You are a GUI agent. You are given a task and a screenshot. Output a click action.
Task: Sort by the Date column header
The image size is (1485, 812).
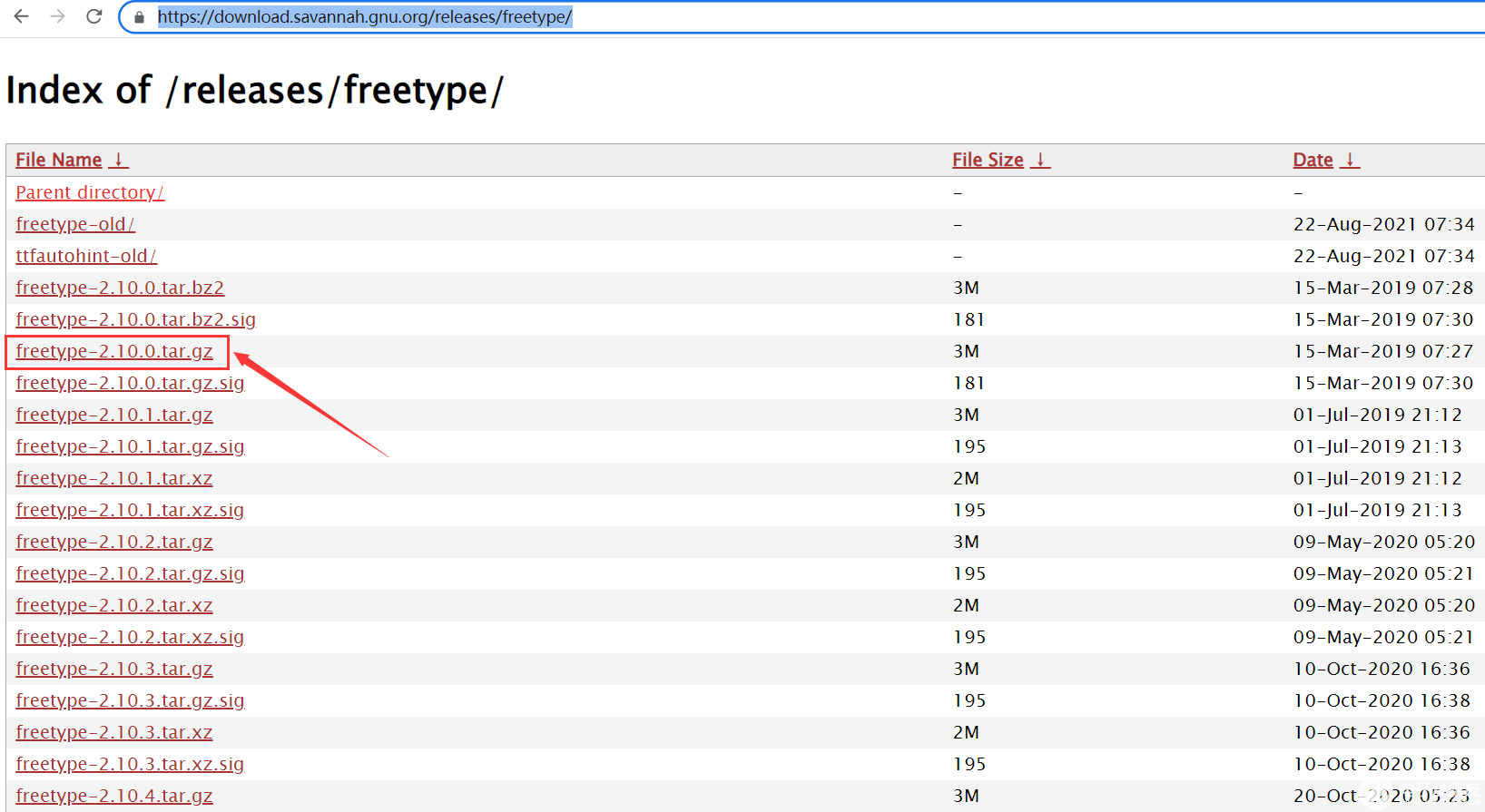1313,160
